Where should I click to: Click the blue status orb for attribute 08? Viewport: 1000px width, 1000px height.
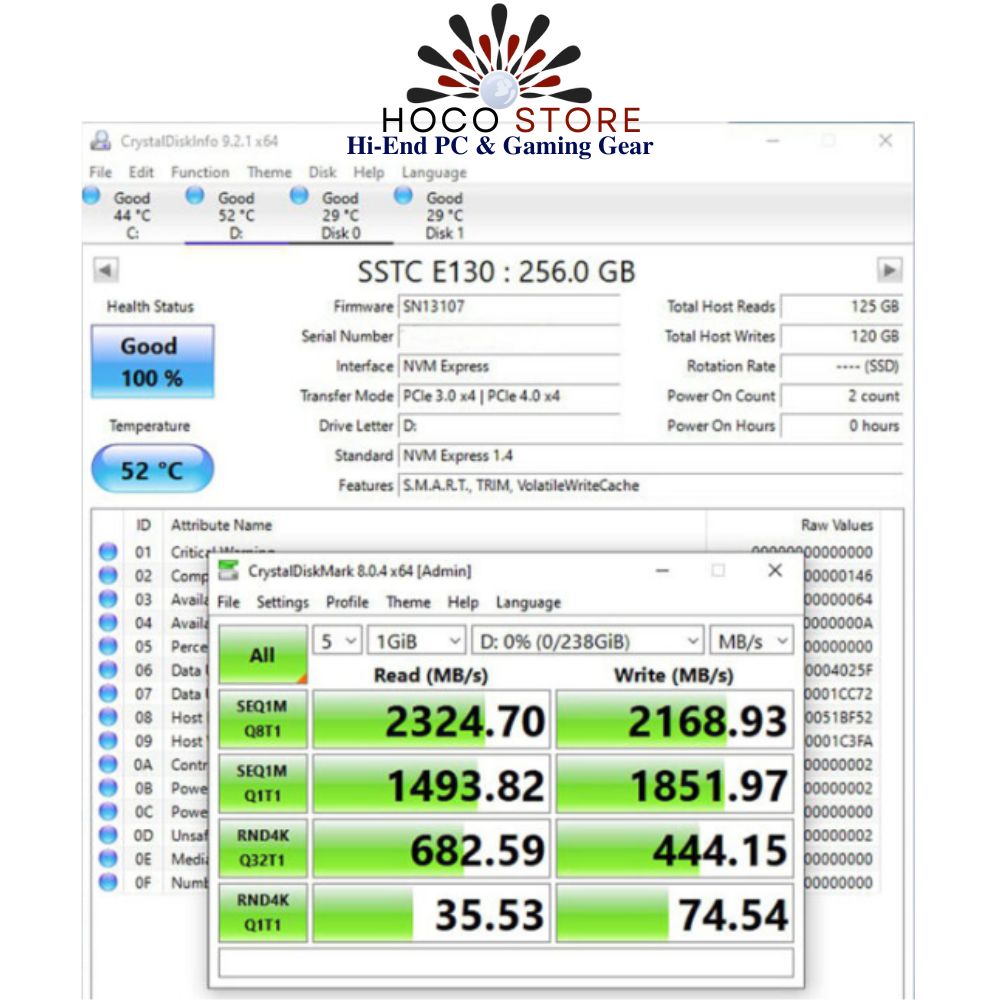(108, 717)
